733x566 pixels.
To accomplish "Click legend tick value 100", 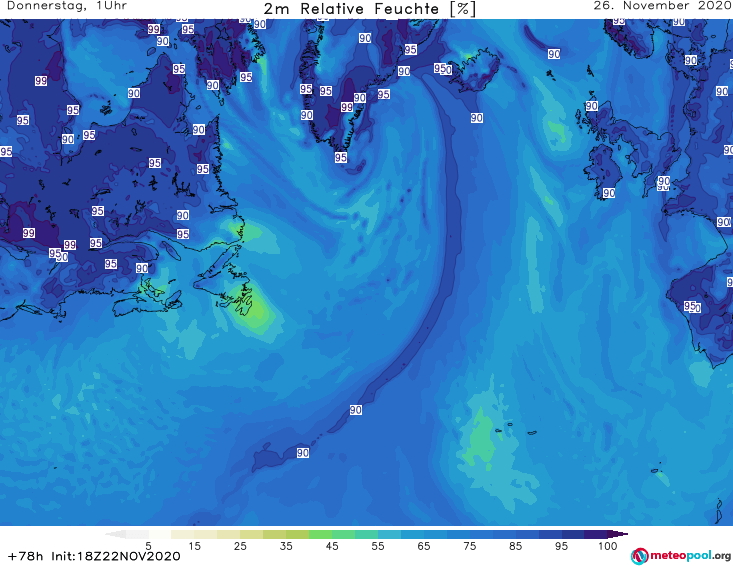I will (x=608, y=546).
